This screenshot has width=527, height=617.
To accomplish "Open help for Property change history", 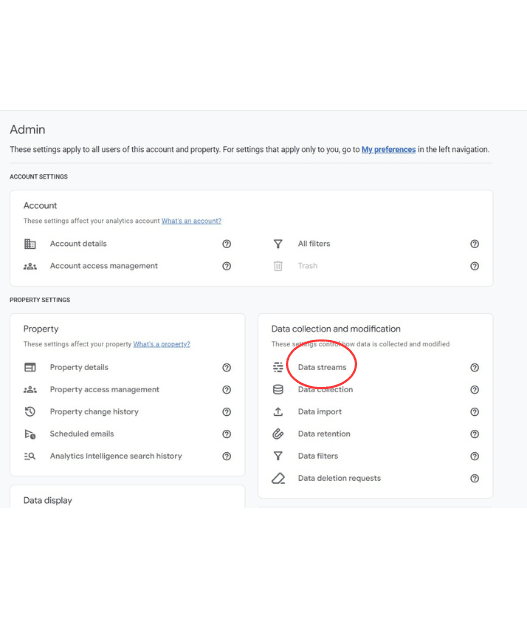I will tap(227, 412).
